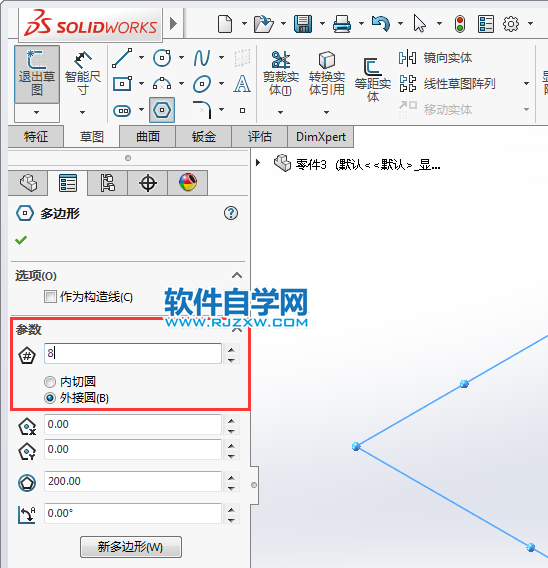The height and width of the screenshot is (568, 548).
Task: Click the New document icon
Action: (225, 24)
